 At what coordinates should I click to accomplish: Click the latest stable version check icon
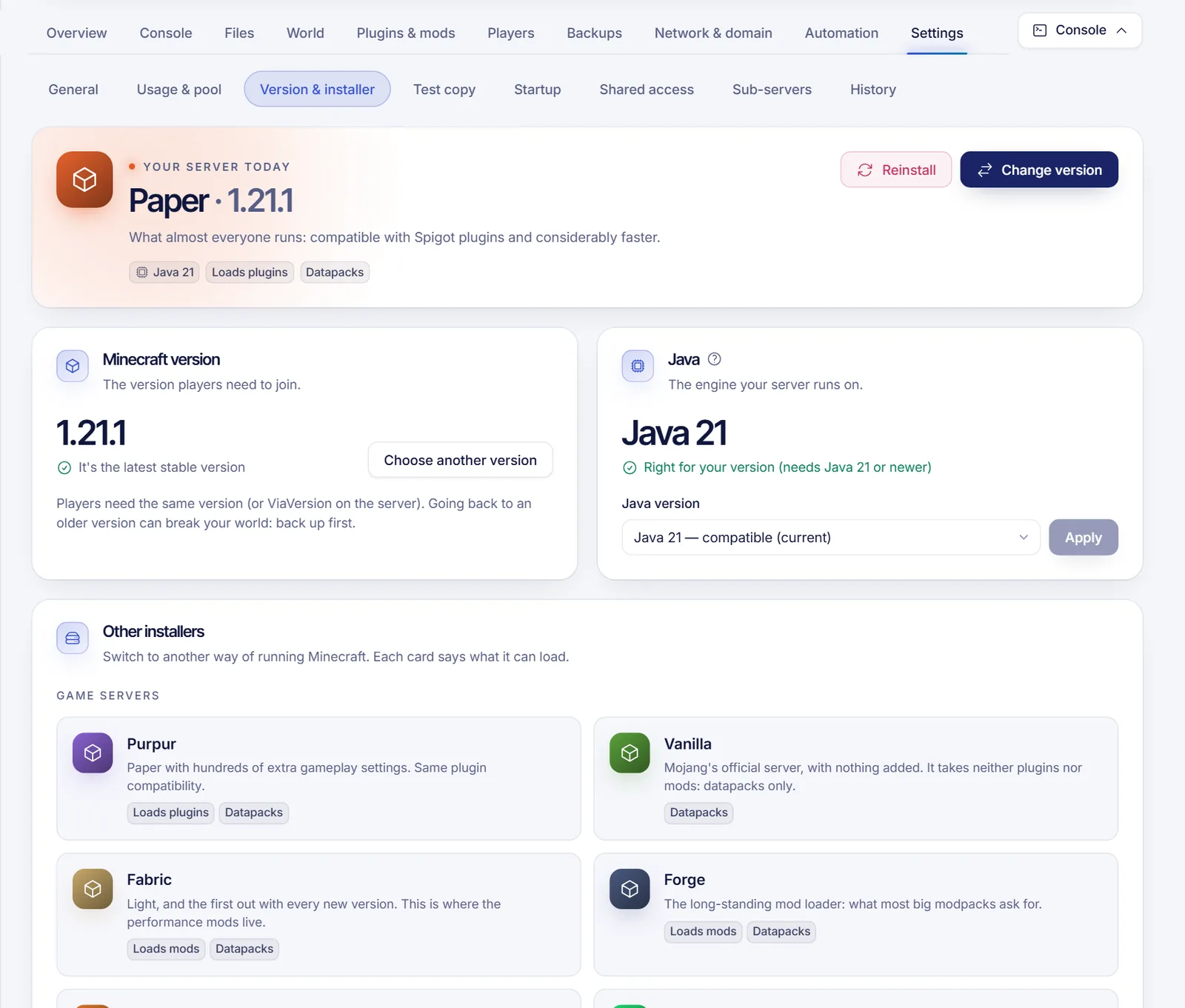(64, 467)
